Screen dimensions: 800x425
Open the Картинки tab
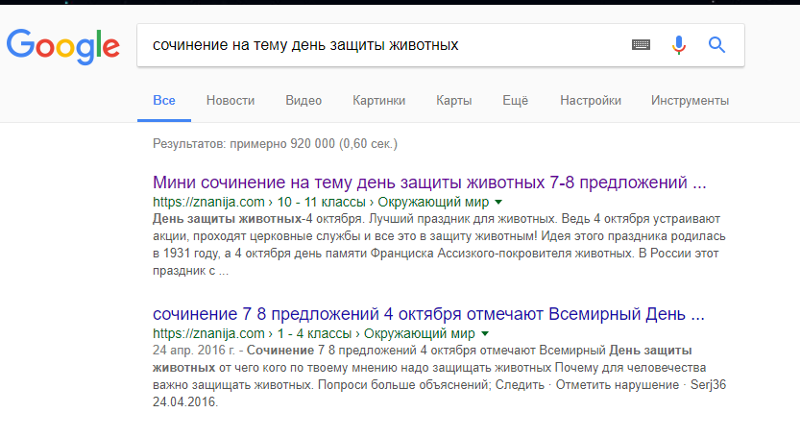click(379, 101)
